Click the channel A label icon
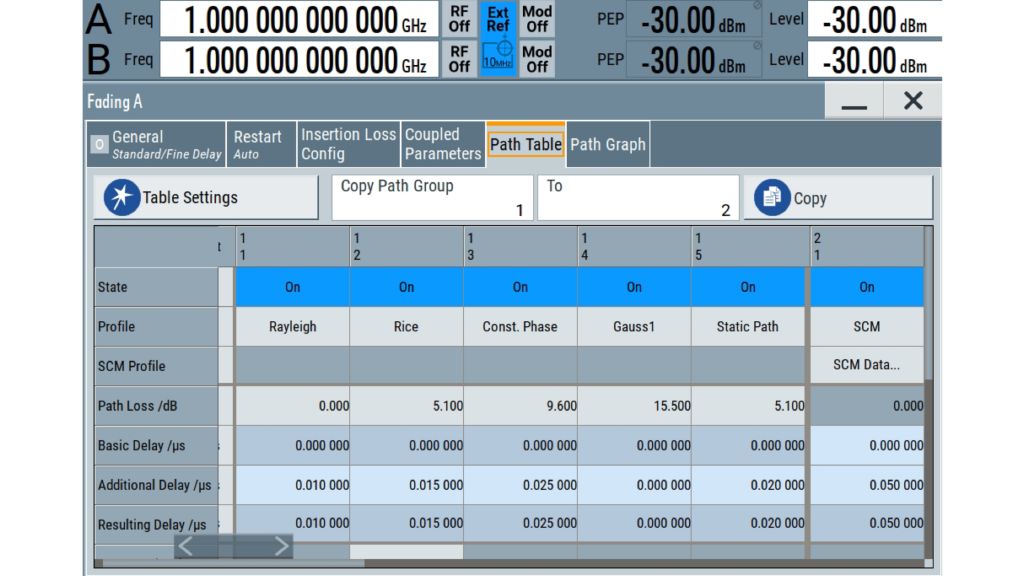 [x=99, y=19]
